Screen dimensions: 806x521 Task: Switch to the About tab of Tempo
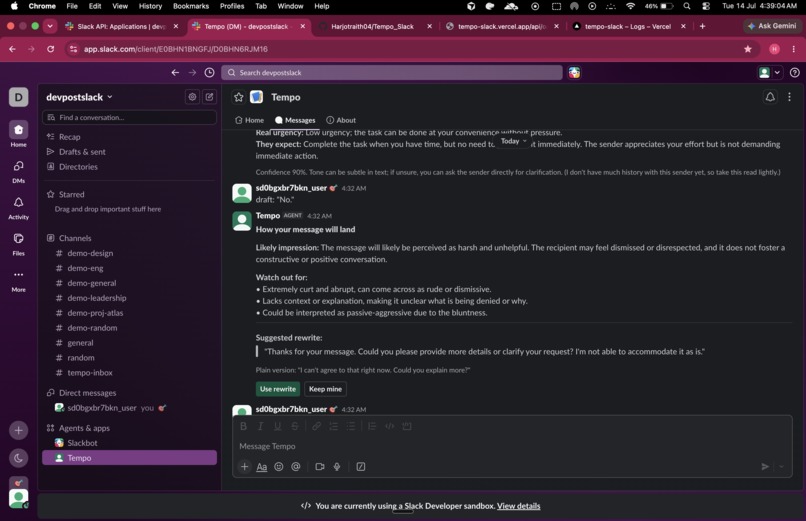point(341,120)
